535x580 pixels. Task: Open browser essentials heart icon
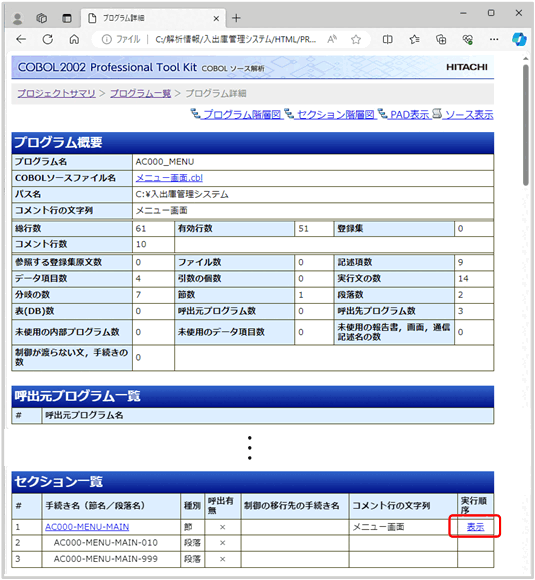[468, 39]
